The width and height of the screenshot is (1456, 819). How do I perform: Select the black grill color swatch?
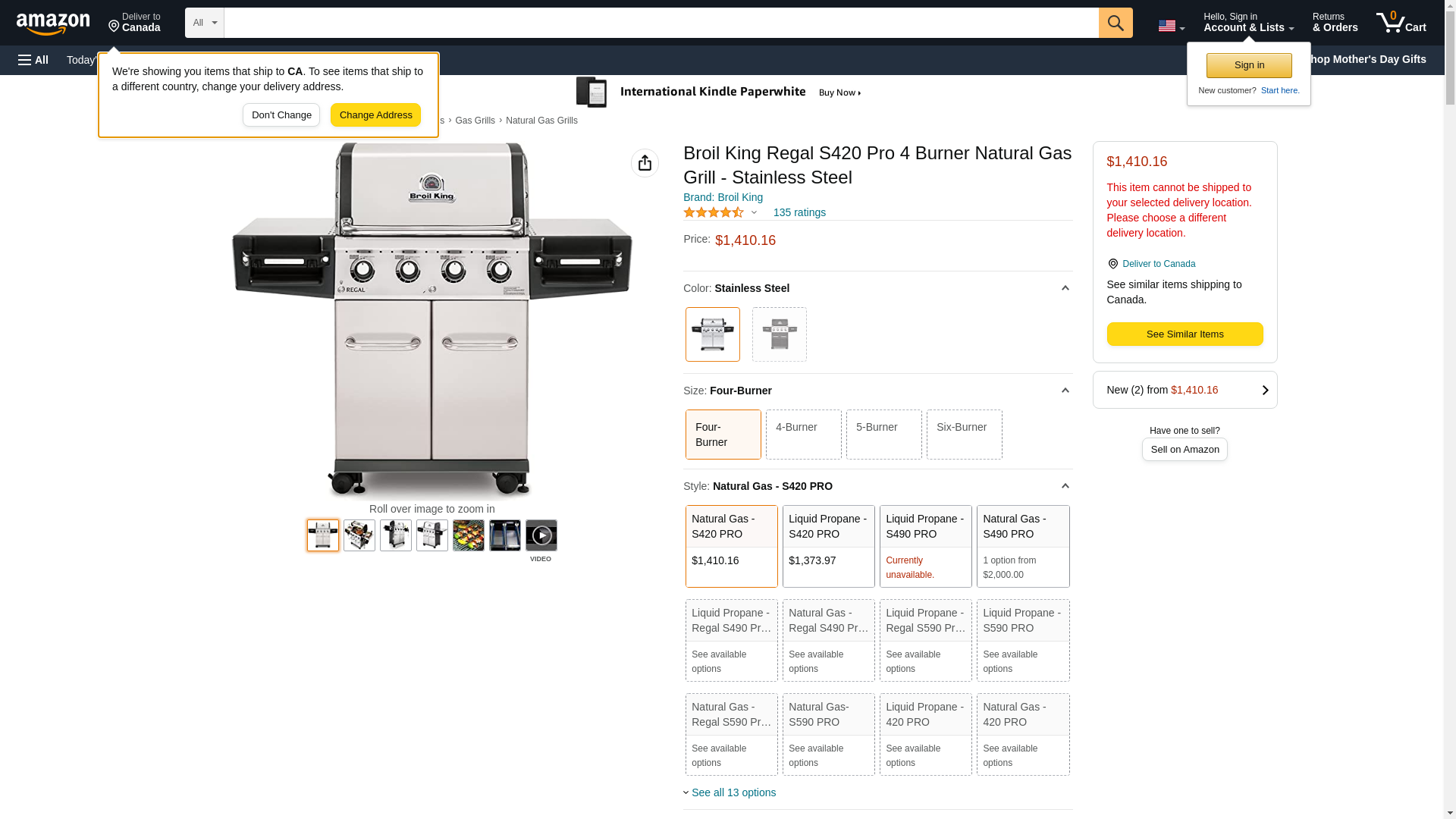tap(779, 334)
